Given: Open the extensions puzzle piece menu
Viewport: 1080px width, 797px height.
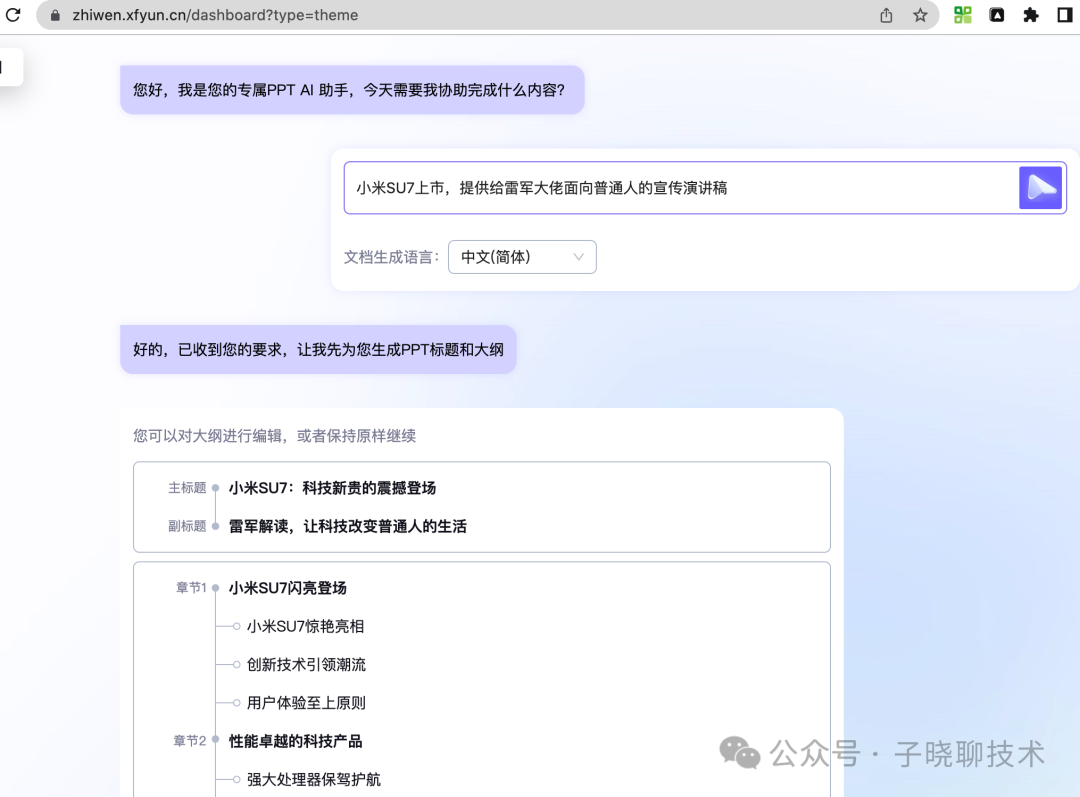Looking at the screenshot, I should [1030, 15].
